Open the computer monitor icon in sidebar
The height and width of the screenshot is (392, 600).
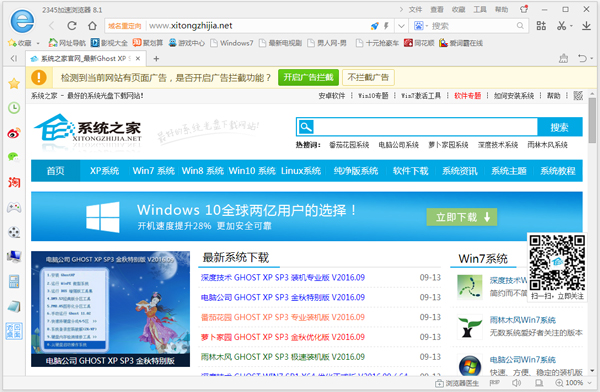[x=14, y=256]
